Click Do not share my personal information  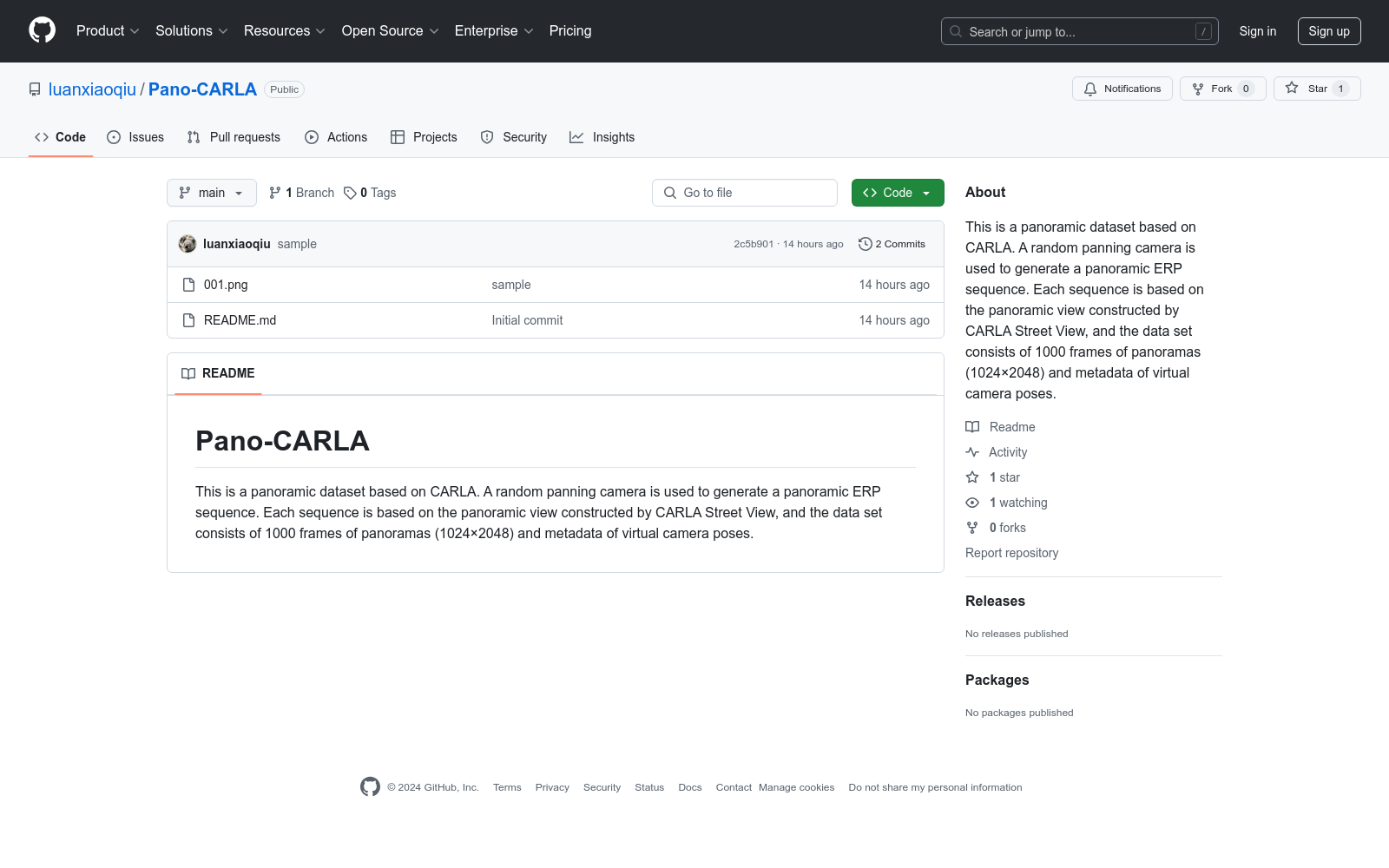coord(935,787)
